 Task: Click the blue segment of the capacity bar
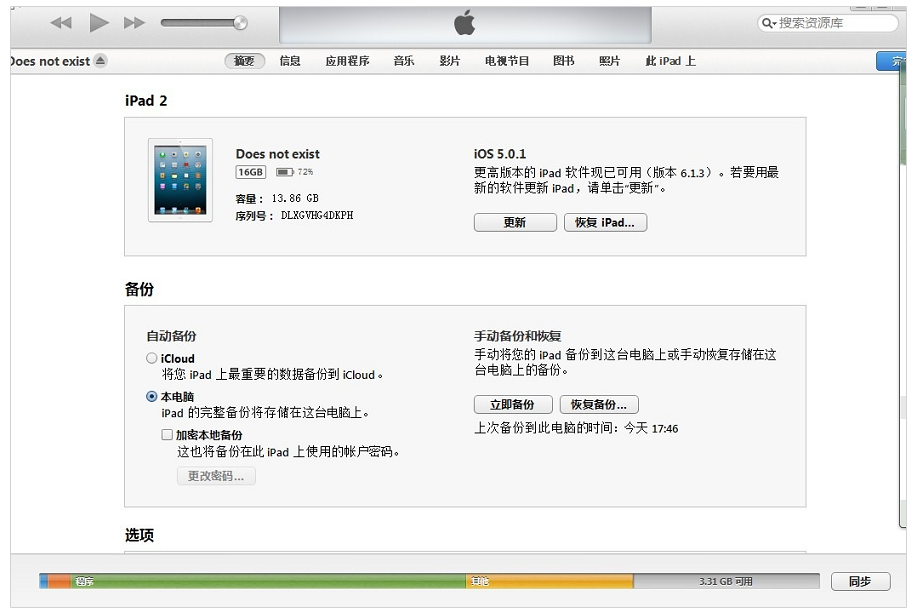44,581
